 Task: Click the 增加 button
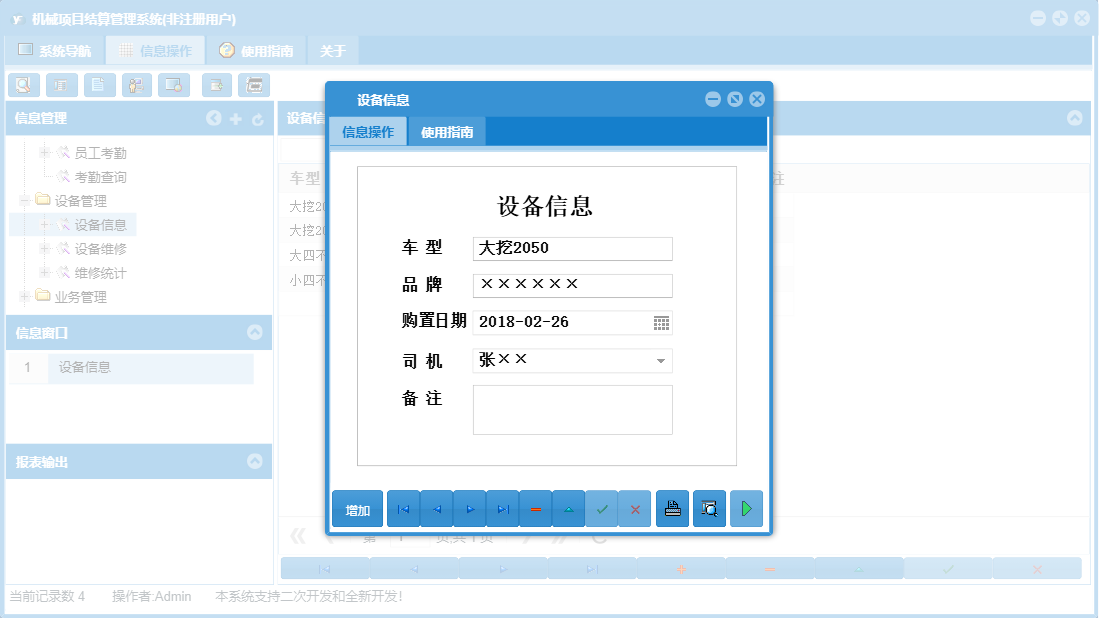pyautogui.click(x=357, y=508)
